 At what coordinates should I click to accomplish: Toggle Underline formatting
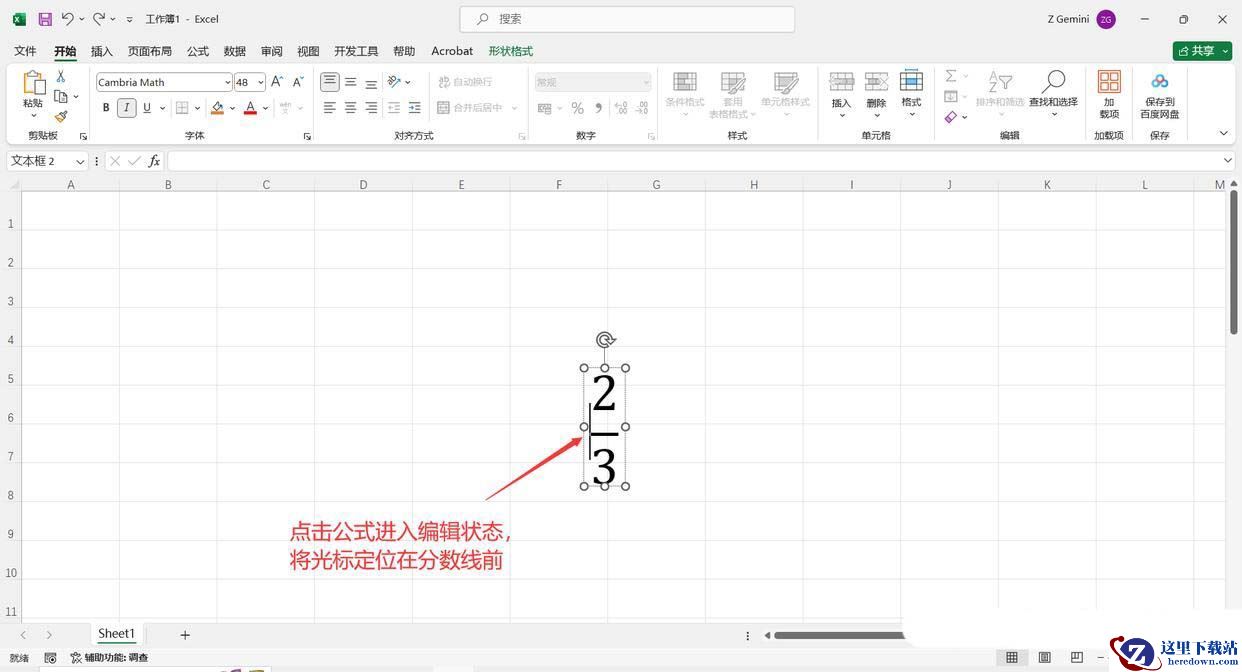(x=147, y=108)
